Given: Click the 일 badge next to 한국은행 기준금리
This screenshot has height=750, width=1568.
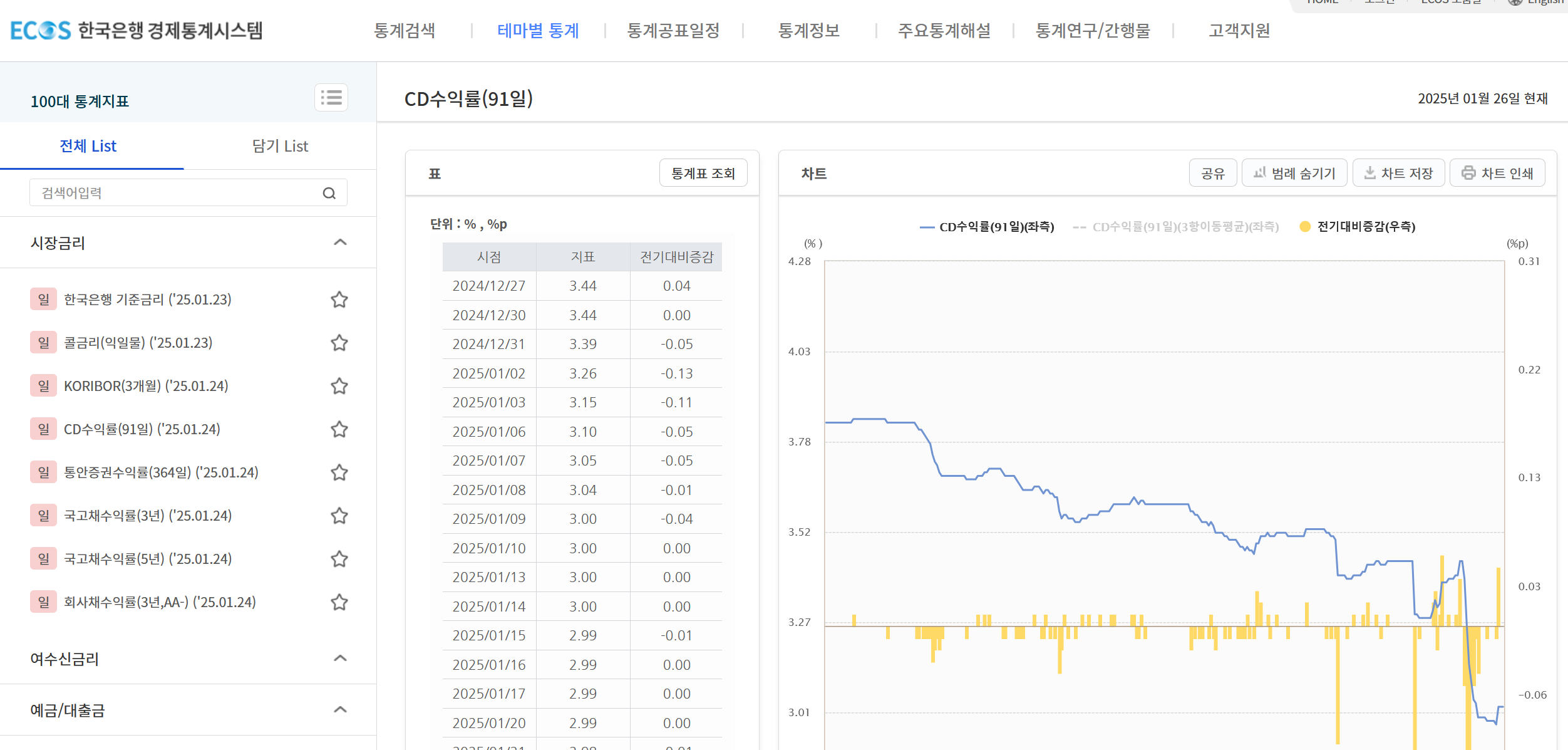Looking at the screenshot, I should (43, 299).
